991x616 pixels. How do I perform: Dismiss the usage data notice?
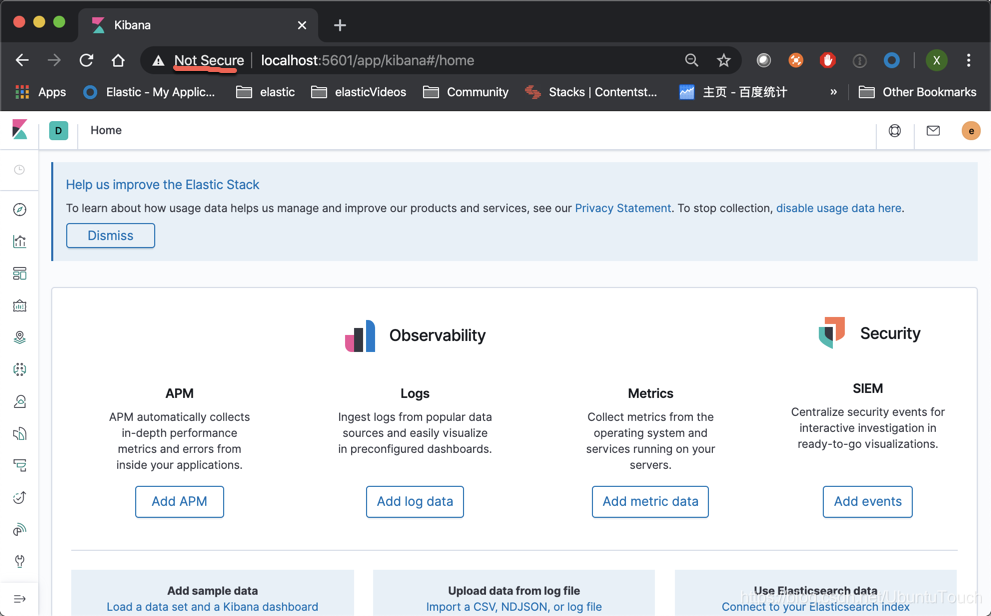[111, 236]
